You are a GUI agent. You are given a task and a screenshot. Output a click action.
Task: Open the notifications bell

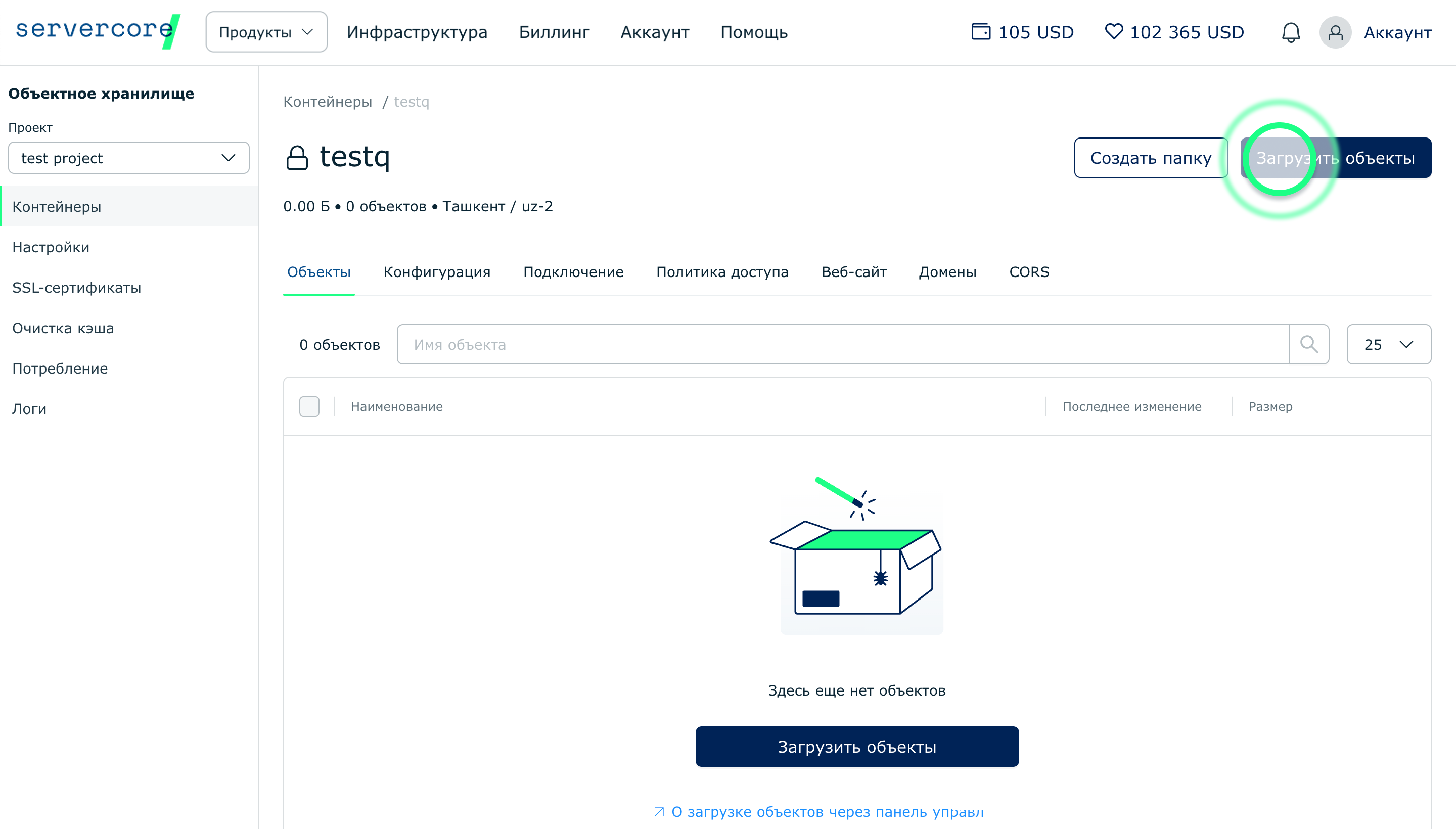click(x=1290, y=32)
